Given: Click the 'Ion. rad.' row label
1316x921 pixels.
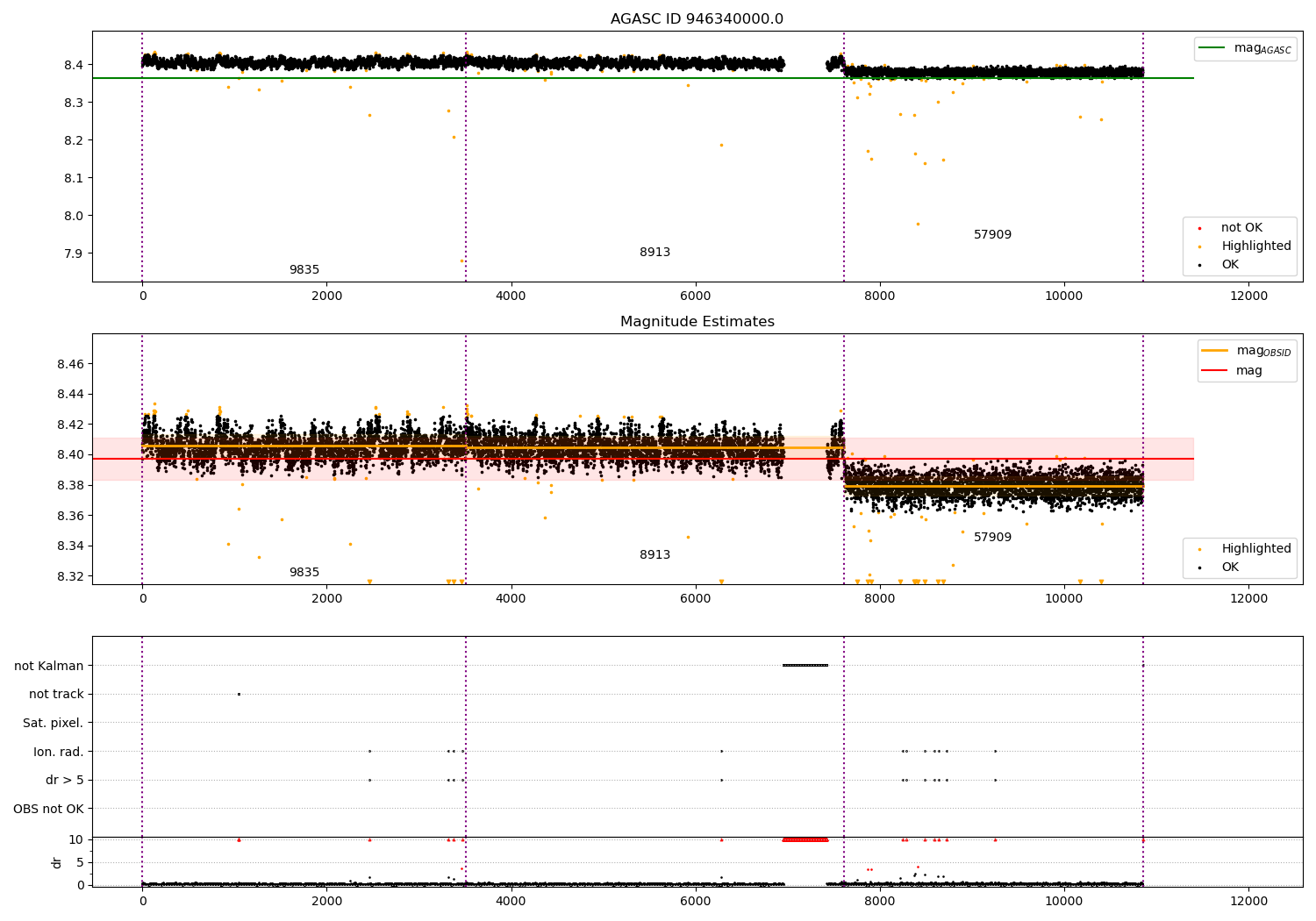Looking at the screenshot, I should pos(59,752).
